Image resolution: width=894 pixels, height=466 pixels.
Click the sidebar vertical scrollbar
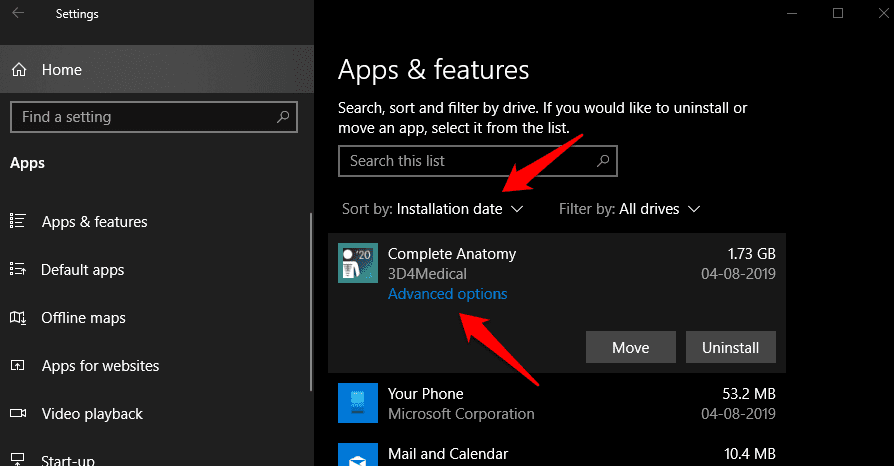pos(311,302)
